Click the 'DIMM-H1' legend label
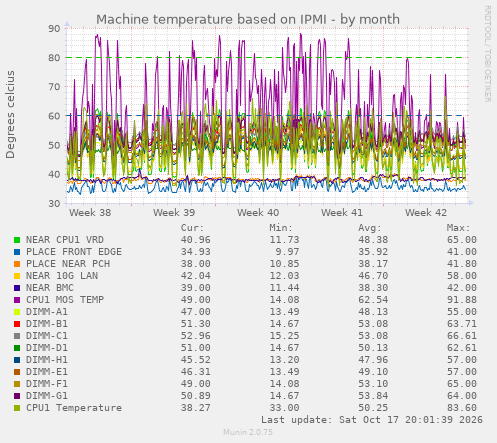497x443 pixels. click(x=47, y=360)
